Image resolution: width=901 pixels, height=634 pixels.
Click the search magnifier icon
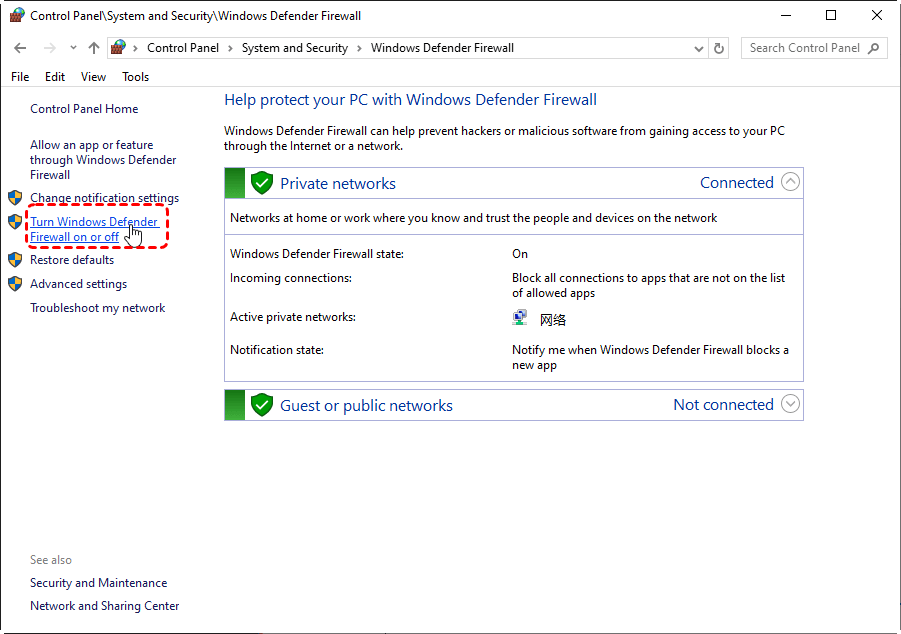pos(874,48)
